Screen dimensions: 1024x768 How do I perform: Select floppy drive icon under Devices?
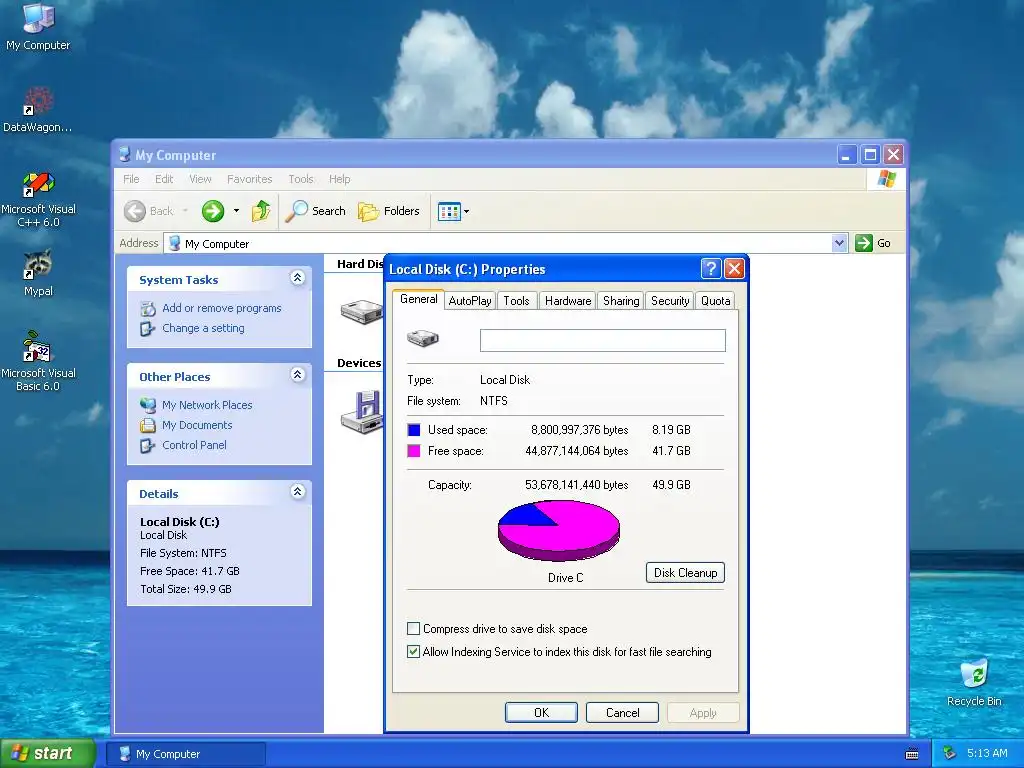click(361, 411)
